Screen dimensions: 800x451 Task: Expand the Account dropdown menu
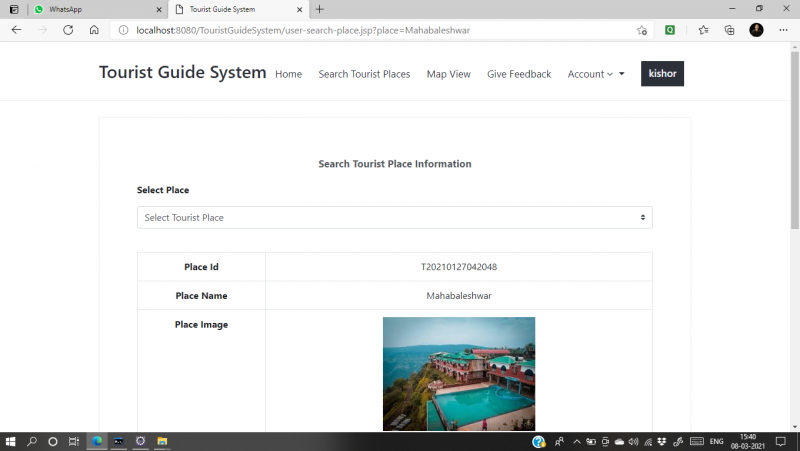pyautogui.click(x=596, y=74)
